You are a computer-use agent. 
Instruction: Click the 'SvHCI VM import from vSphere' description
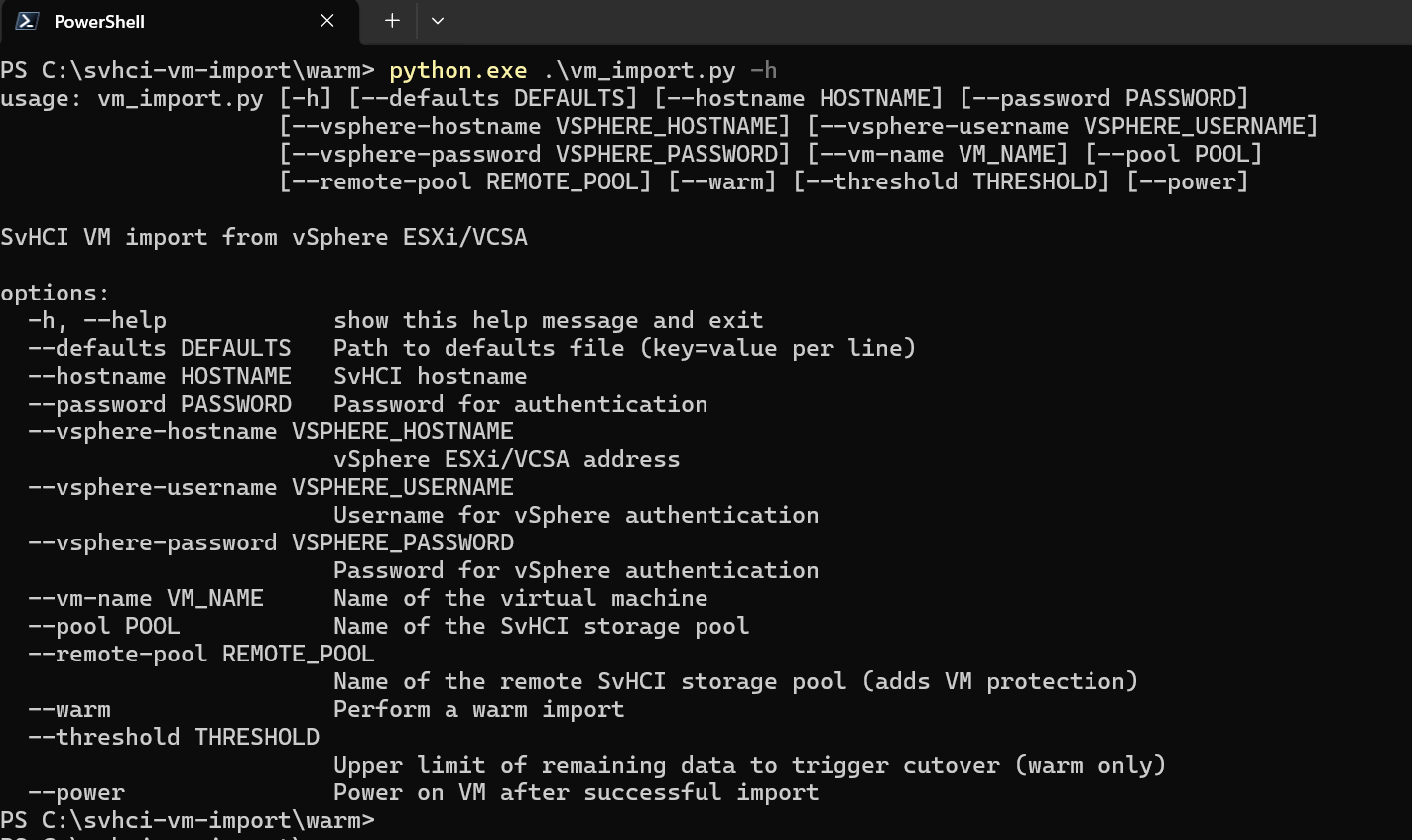264,237
